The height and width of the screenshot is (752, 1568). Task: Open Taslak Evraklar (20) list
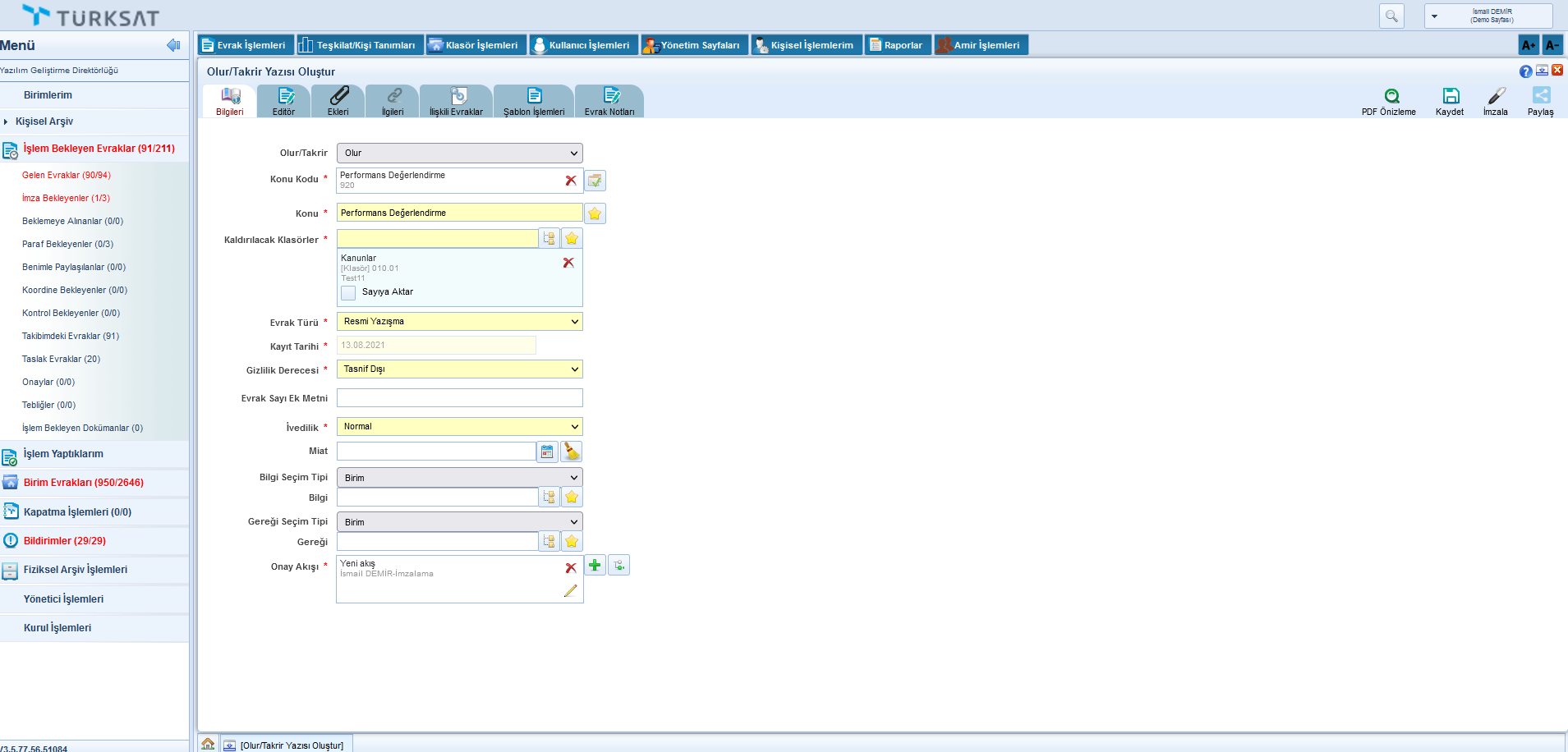pyautogui.click(x=61, y=359)
